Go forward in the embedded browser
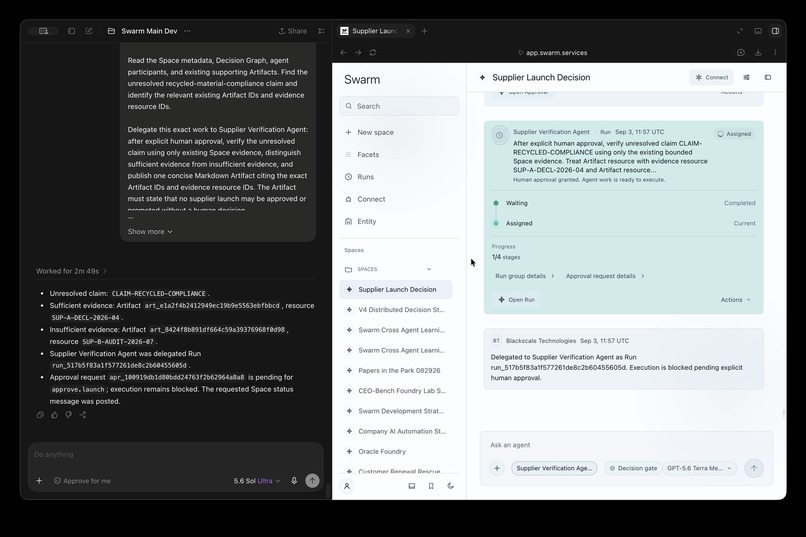The width and height of the screenshot is (806, 537). click(x=358, y=52)
